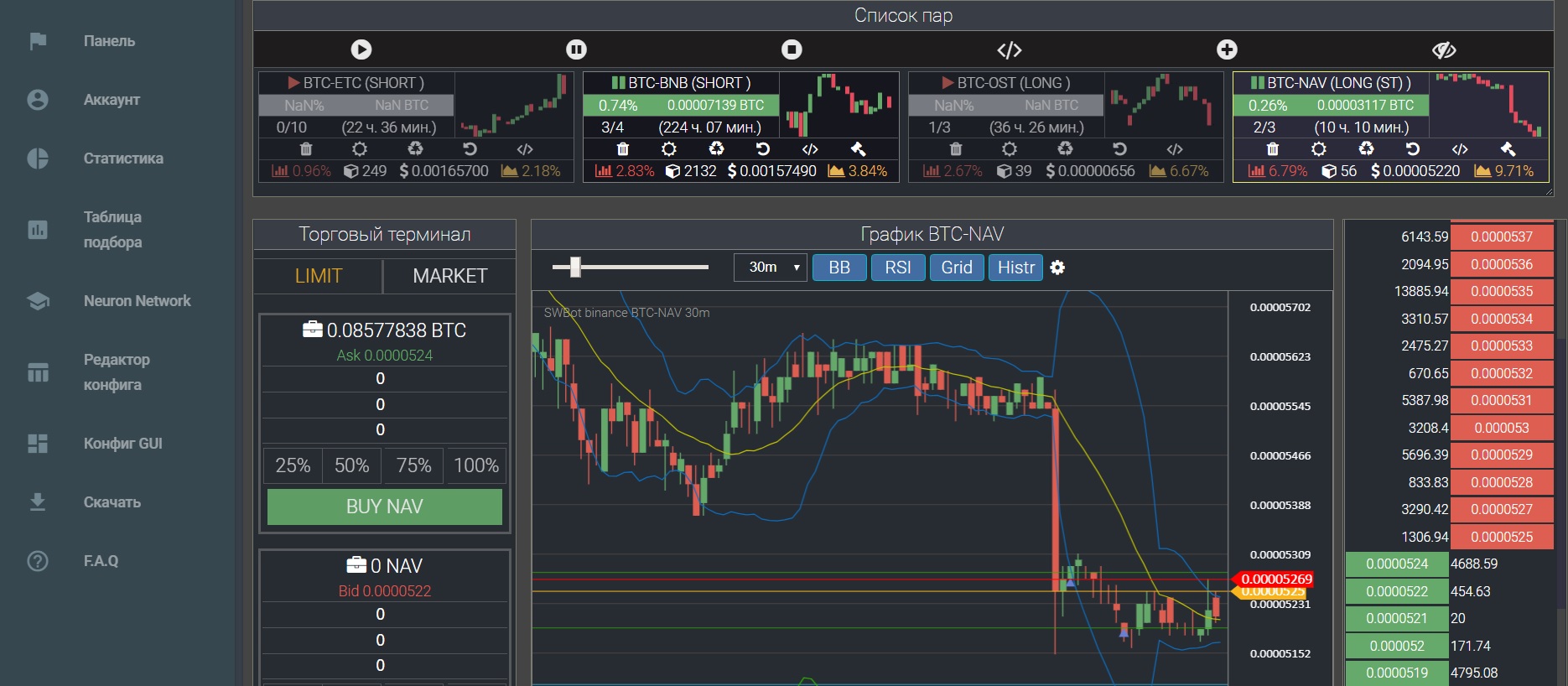Reset BTC-OST pair with the undo arrow icon

(1119, 149)
